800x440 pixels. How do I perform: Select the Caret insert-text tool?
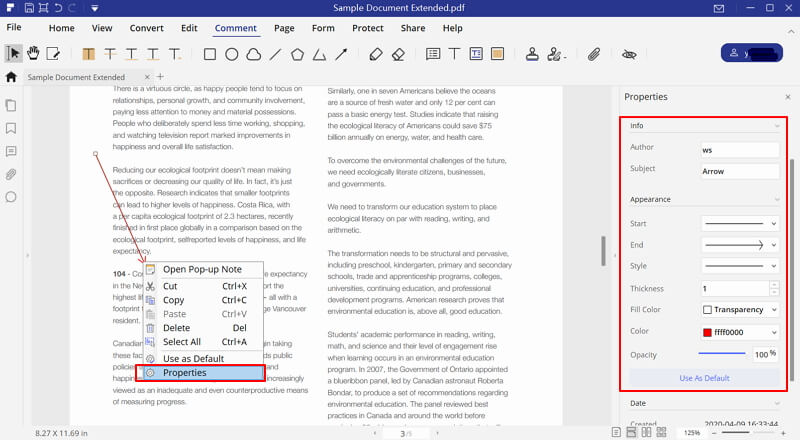pos(175,54)
